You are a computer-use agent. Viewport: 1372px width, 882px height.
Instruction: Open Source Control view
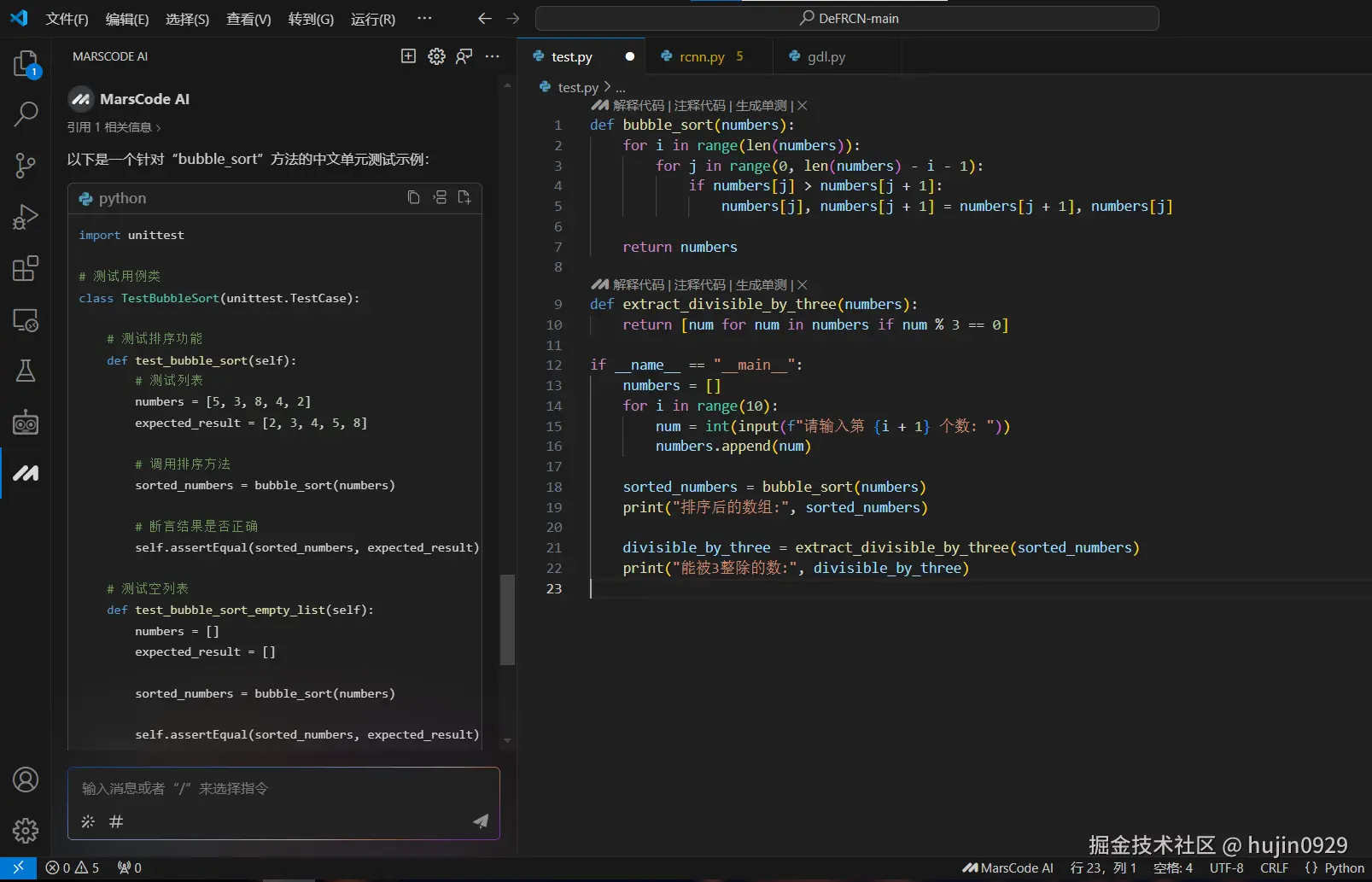(x=26, y=166)
